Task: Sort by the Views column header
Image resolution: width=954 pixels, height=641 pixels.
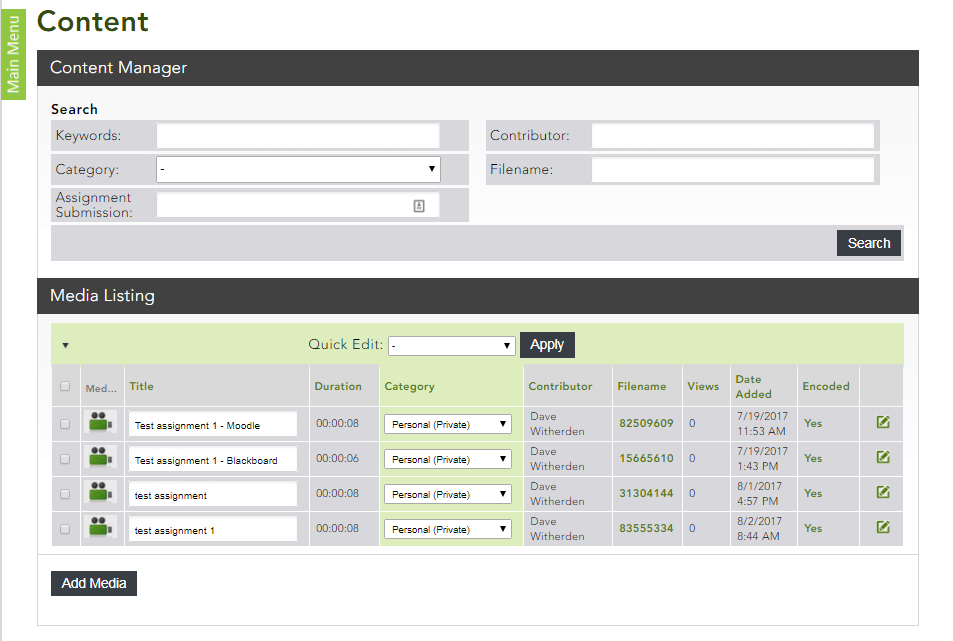Action: (x=703, y=386)
